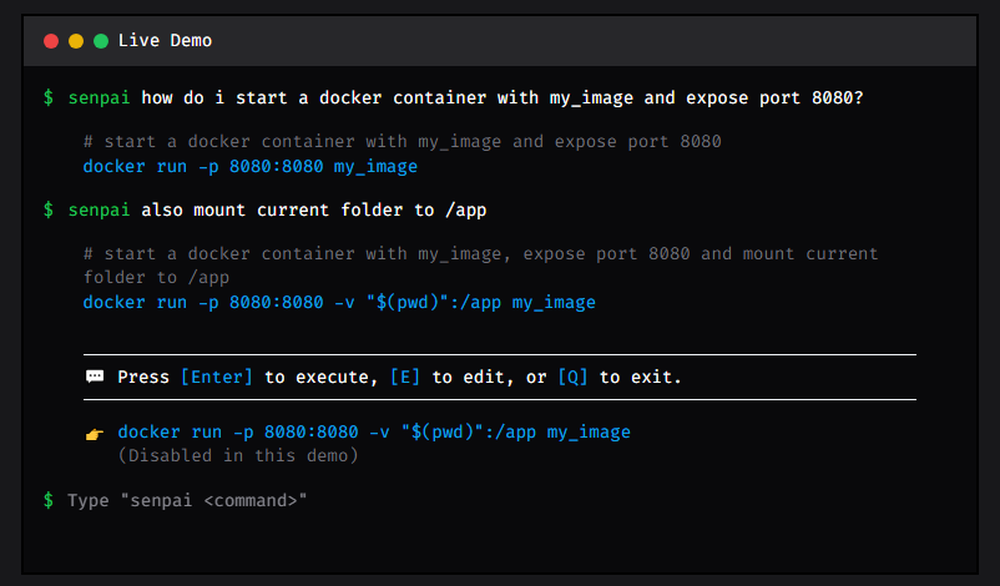Click the last green dollar prompt symbol
The height and width of the screenshot is (586, 1000).
[x=48, y=501]
